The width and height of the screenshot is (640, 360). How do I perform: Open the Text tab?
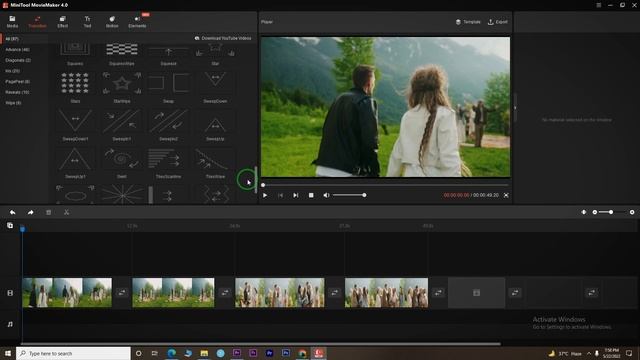[x=87, y=22]
